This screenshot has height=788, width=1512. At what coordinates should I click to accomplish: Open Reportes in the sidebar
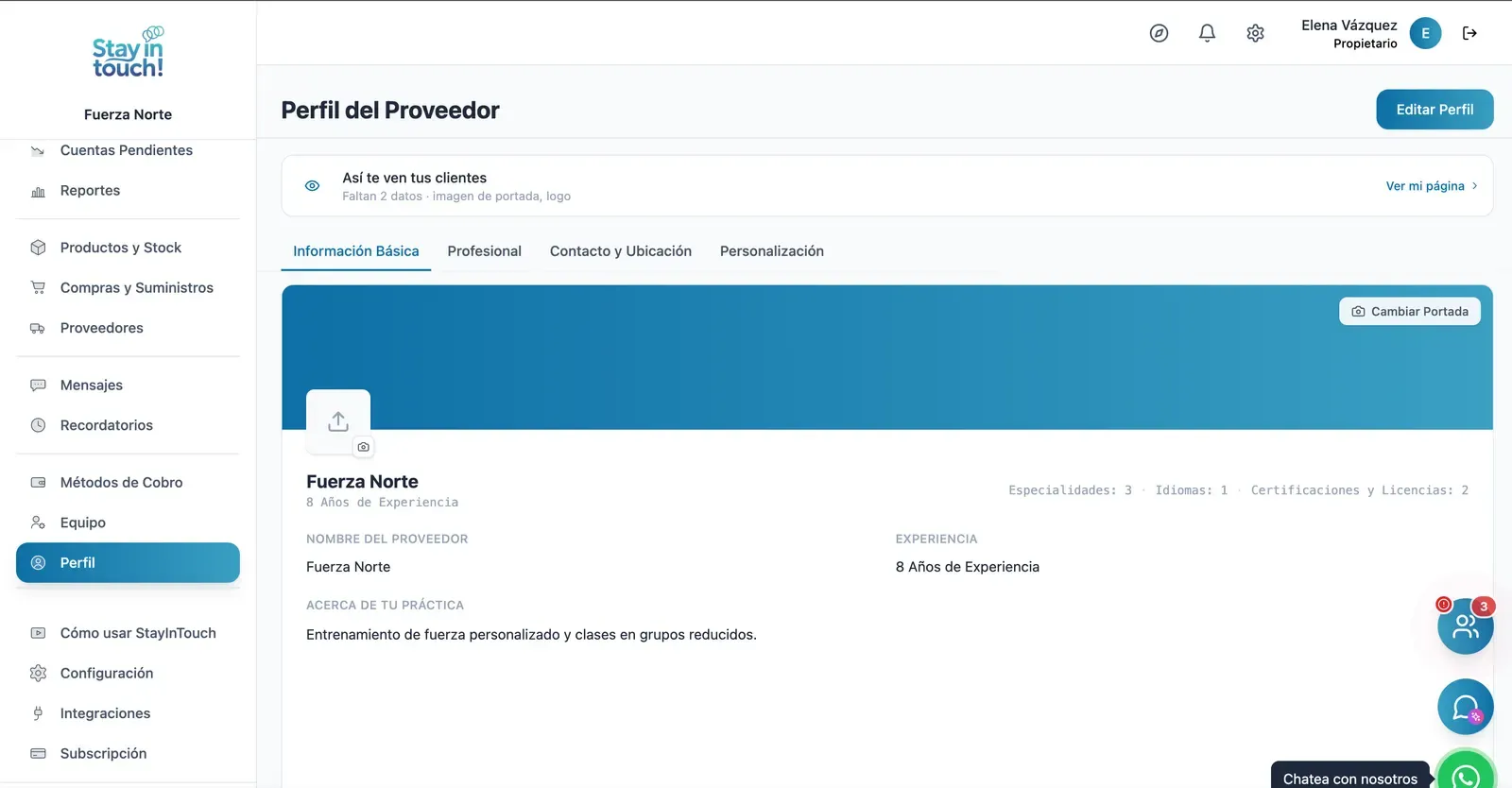128,191
